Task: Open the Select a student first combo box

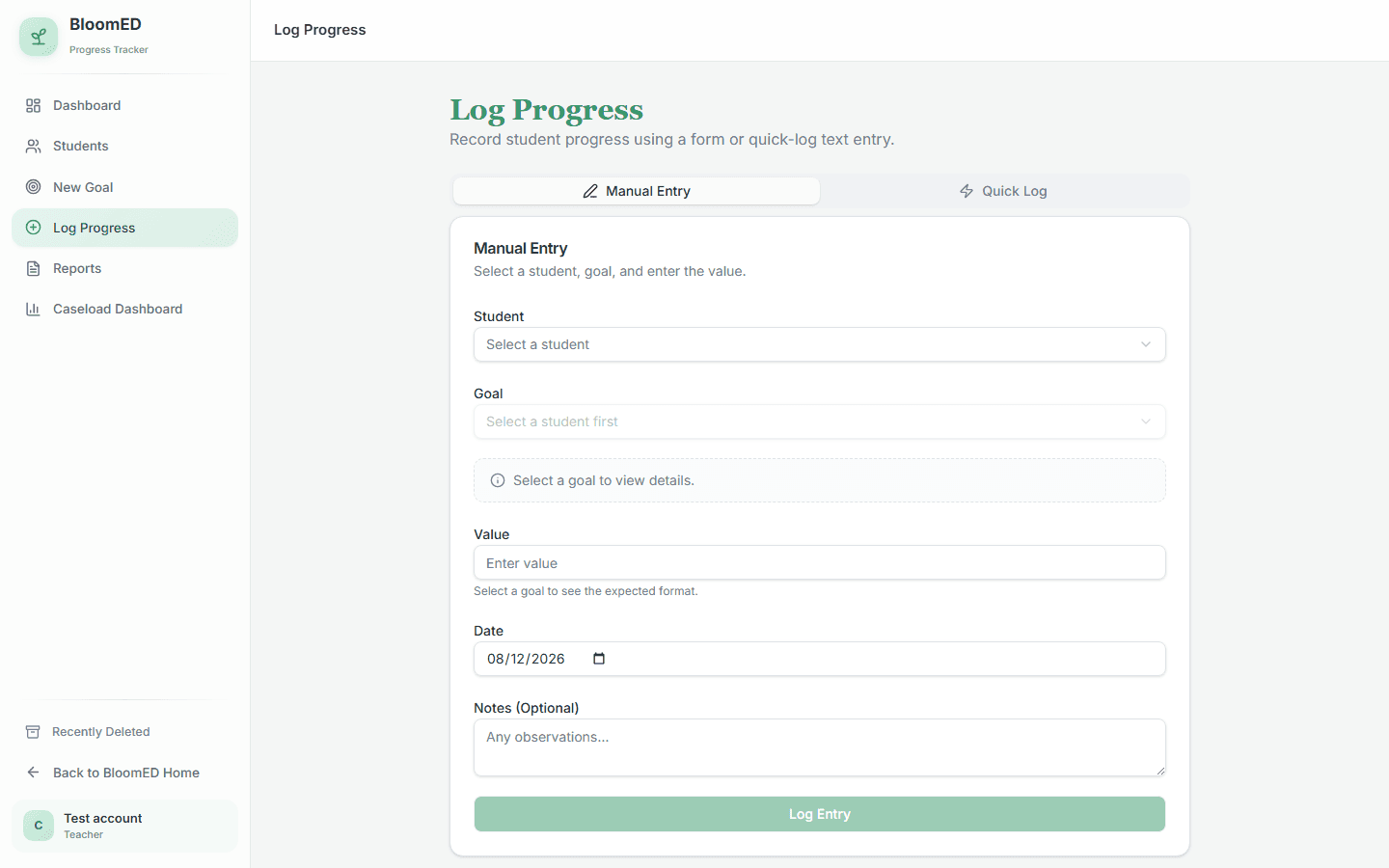Action: point(820,421)
